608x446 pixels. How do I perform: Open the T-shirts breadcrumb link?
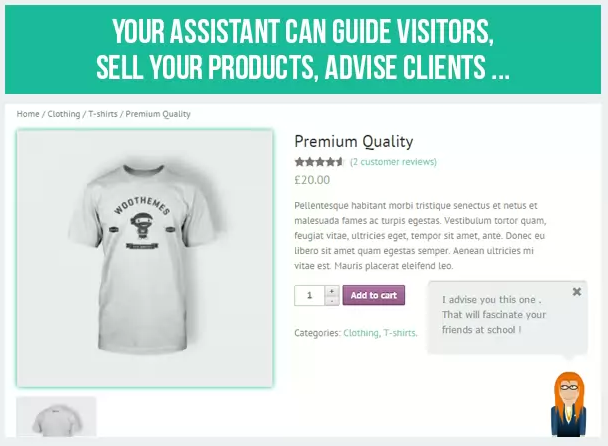pyautogui.click(x=103, y=114)
